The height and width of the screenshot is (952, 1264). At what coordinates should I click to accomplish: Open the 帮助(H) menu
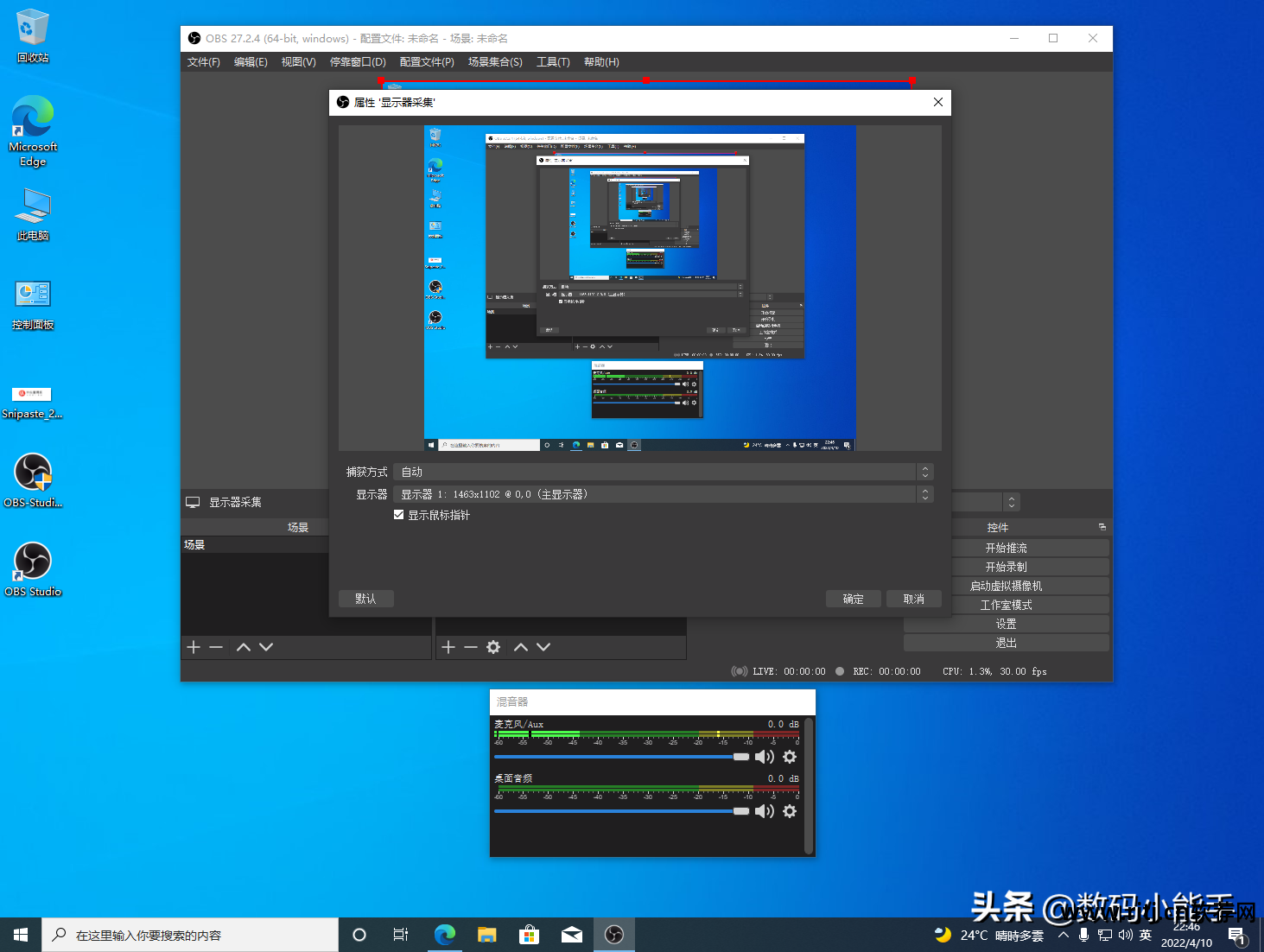[x=601, y=62]
